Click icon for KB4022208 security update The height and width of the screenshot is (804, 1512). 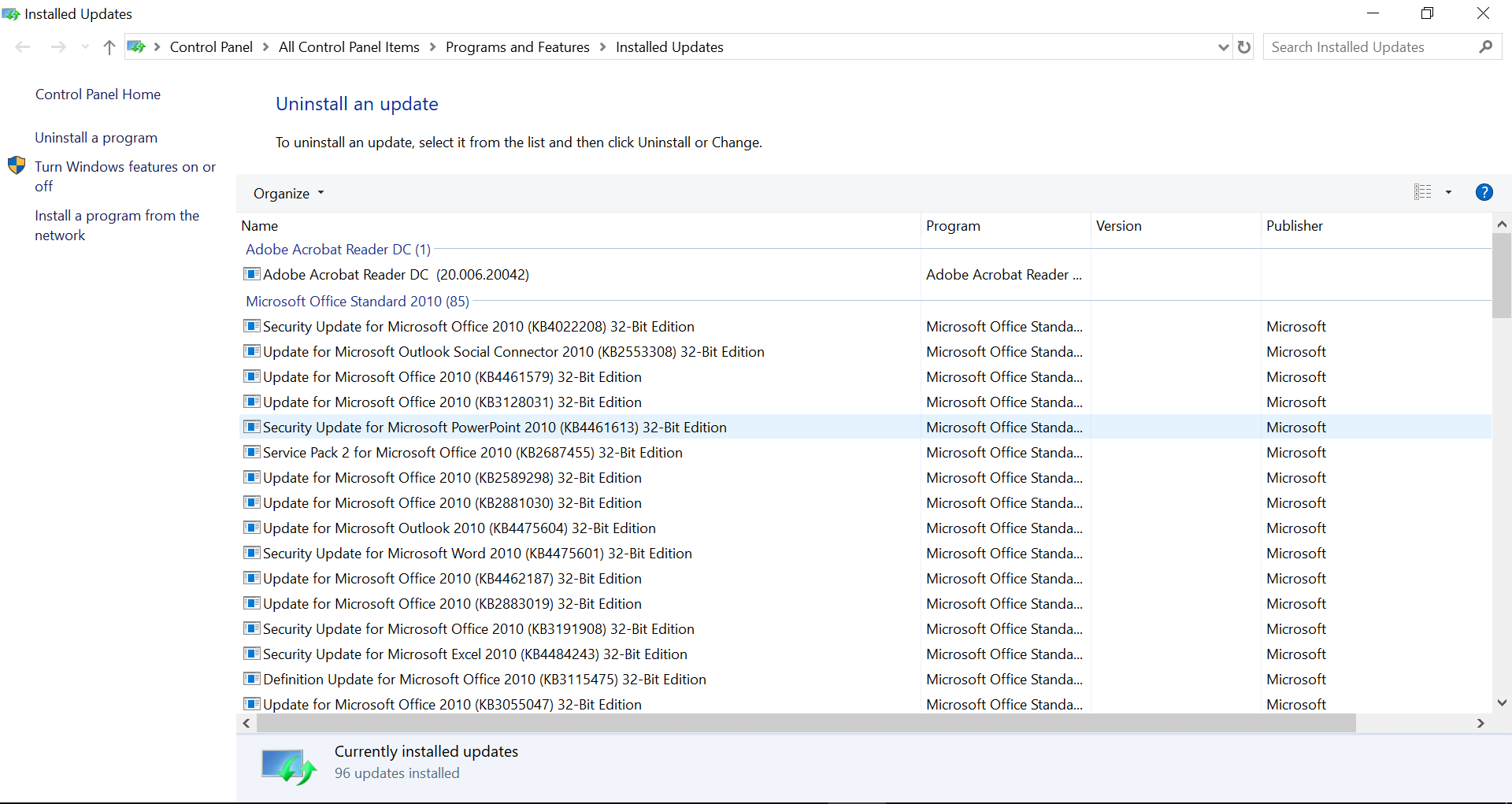252,326
